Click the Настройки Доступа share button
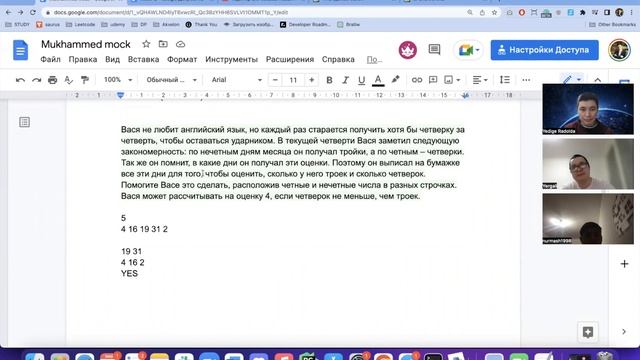Viewport: 640px width, 360px height. click(x=544, y=50)
